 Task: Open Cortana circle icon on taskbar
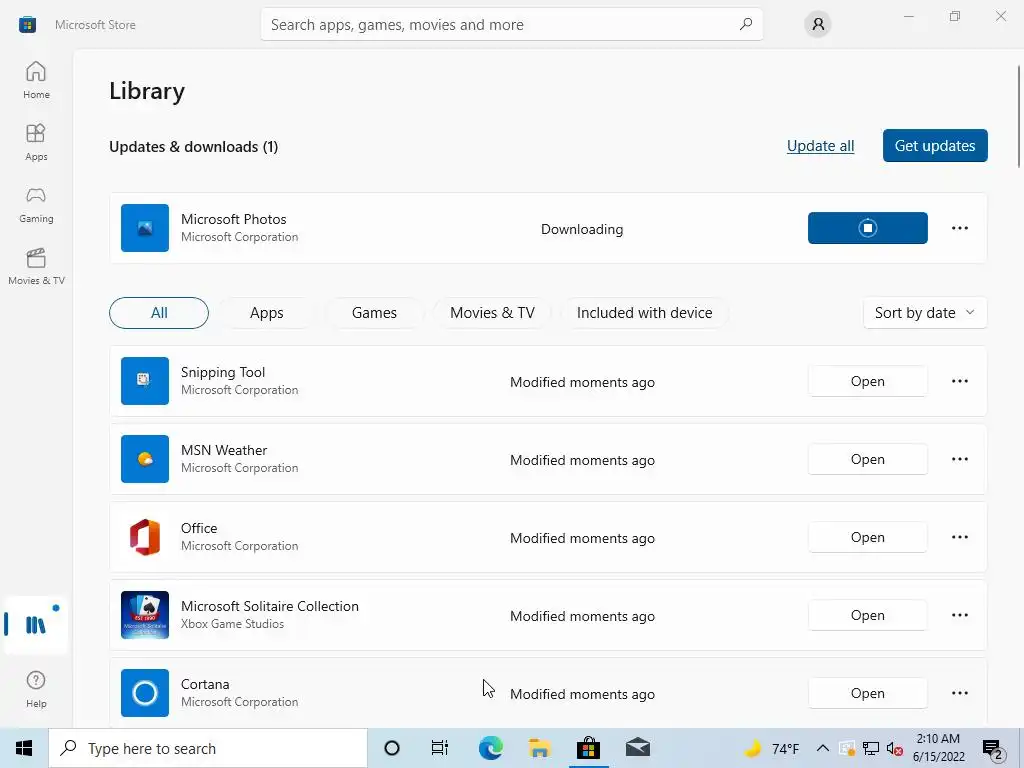point(392,748)
